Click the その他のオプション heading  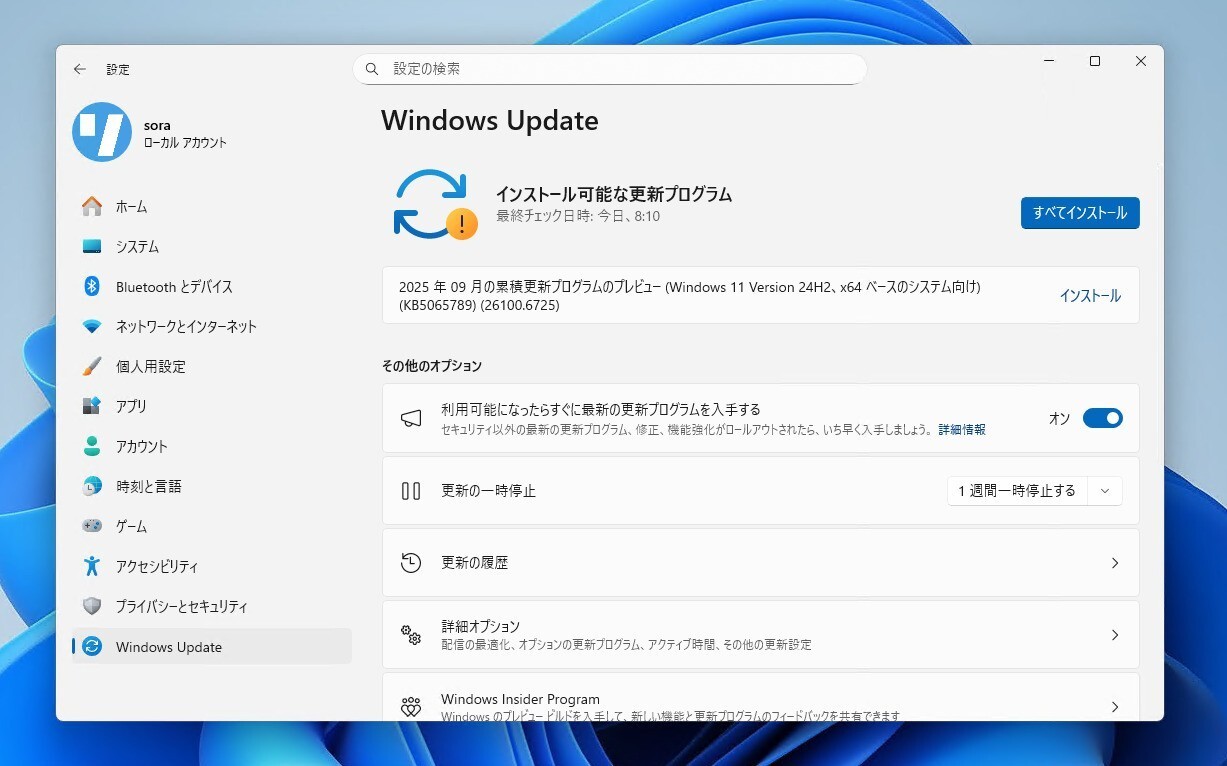click(431, 366)
